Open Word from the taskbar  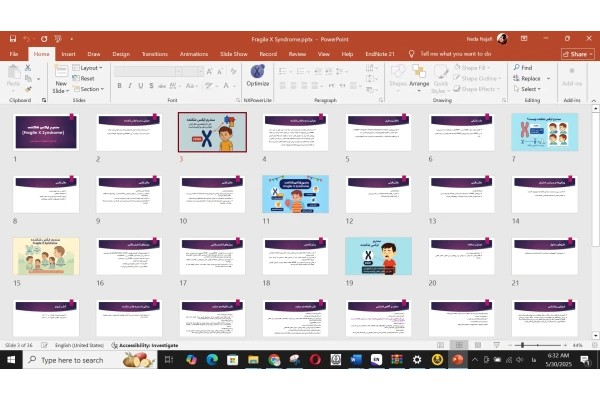(x=356, y=360)
